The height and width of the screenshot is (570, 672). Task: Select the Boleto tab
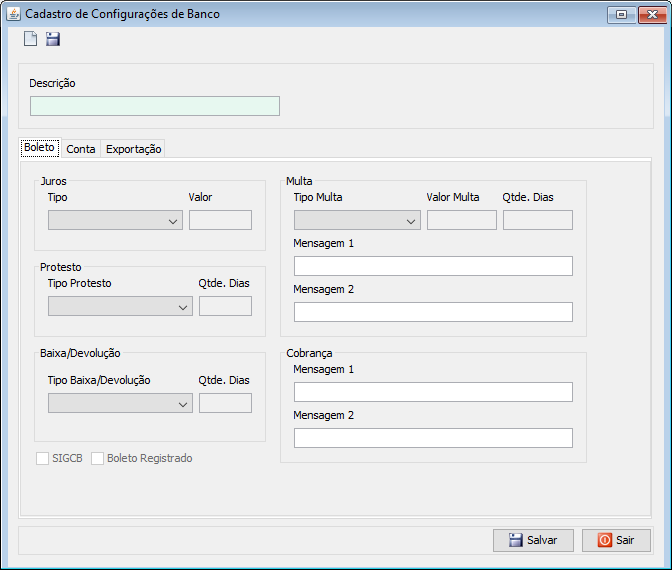click(39, 147)
